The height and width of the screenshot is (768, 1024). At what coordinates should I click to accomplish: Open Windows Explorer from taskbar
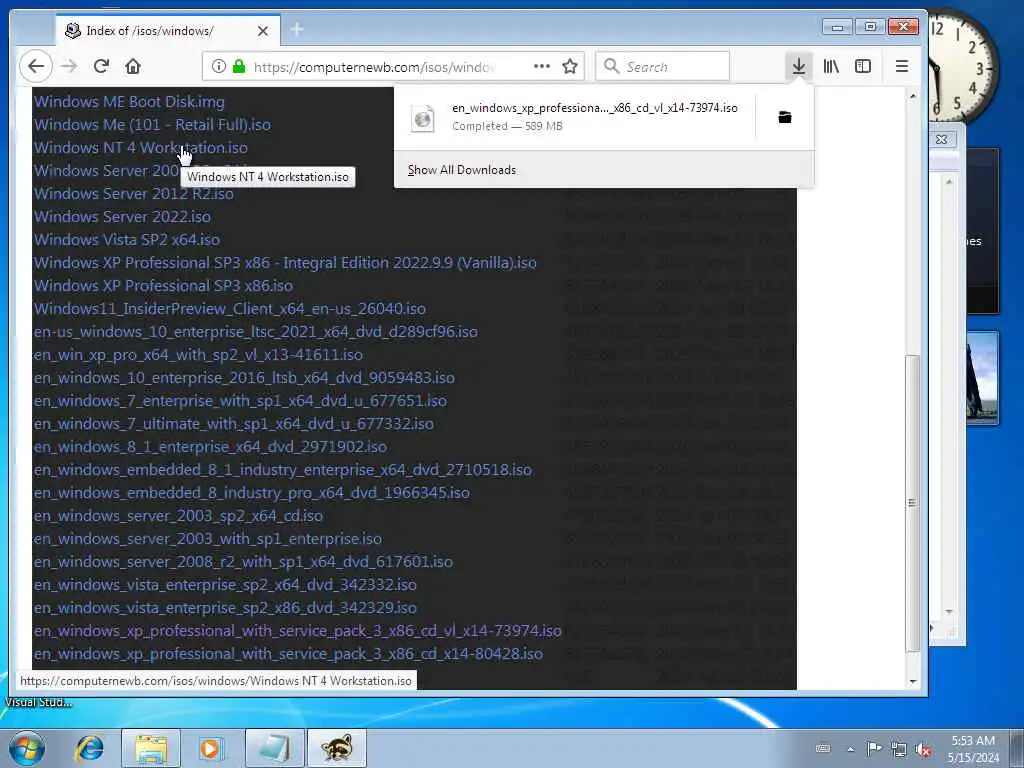(x=150, y=748)
